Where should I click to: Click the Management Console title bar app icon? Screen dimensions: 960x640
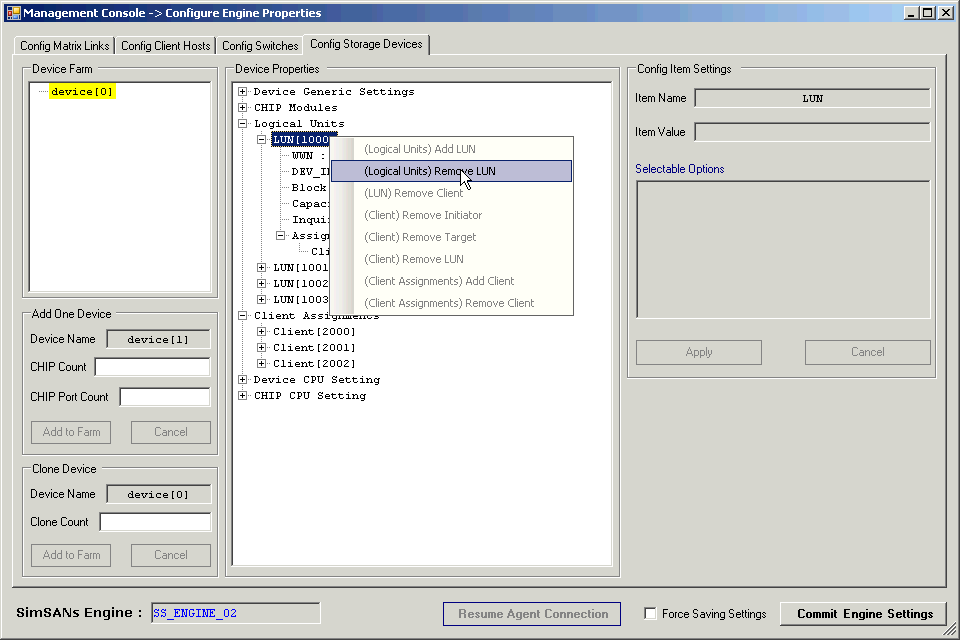13,13
